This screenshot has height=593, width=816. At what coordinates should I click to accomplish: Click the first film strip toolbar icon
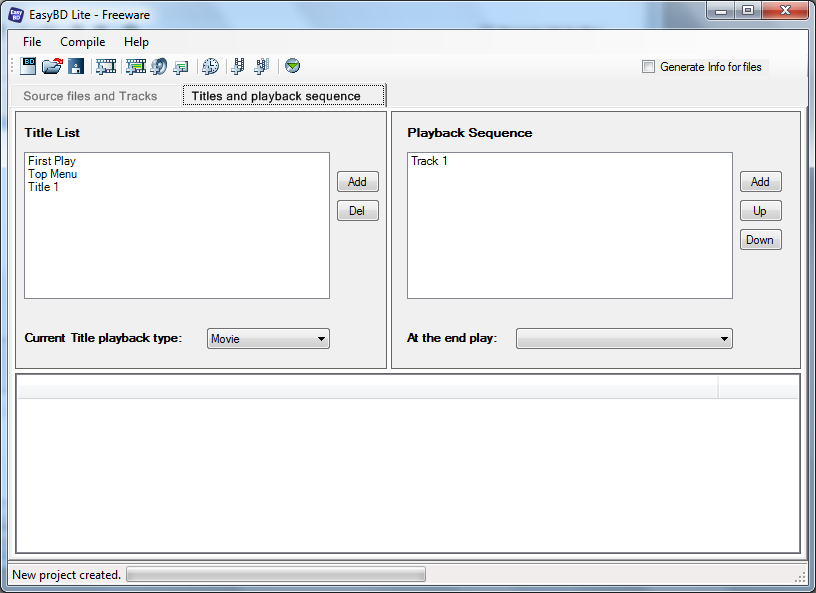point(106,66)
